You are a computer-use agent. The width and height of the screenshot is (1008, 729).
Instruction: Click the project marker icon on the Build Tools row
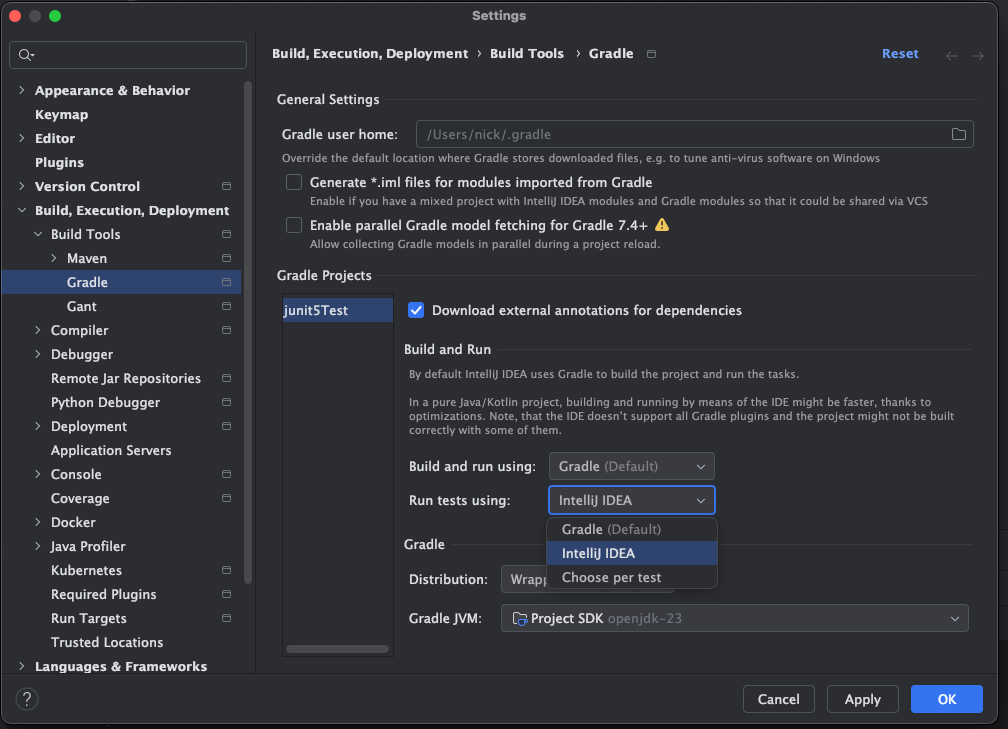point(226,234)
